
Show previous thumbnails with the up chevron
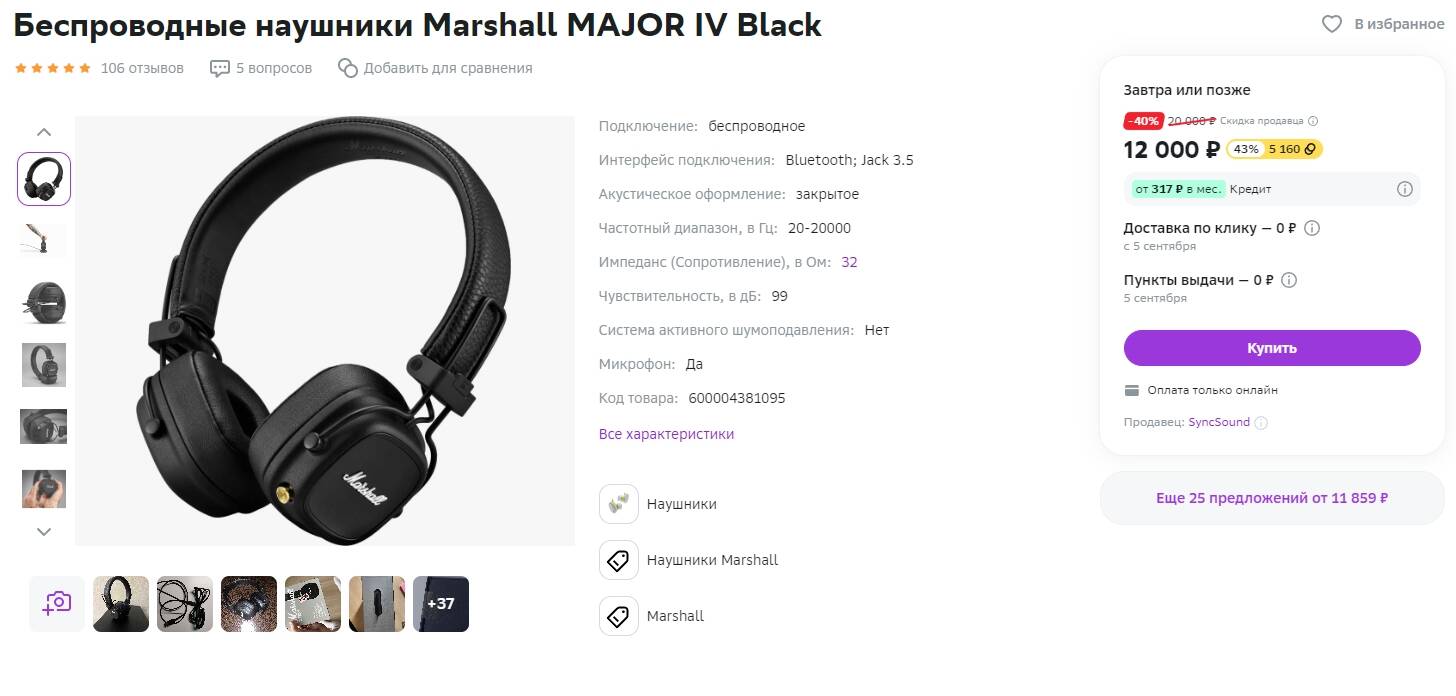pos(44,131)
